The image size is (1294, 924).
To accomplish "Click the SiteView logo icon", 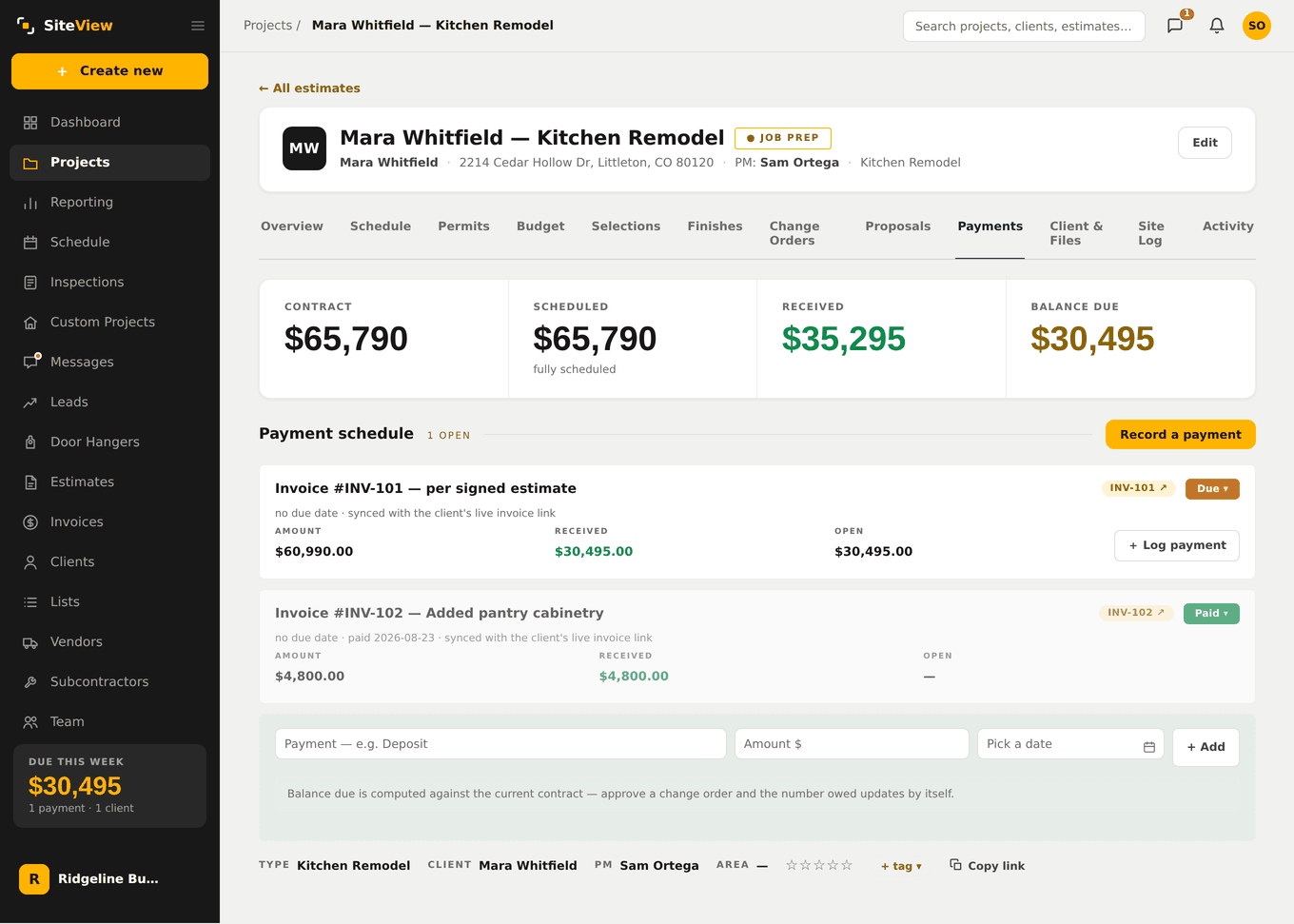I will 26,26.
